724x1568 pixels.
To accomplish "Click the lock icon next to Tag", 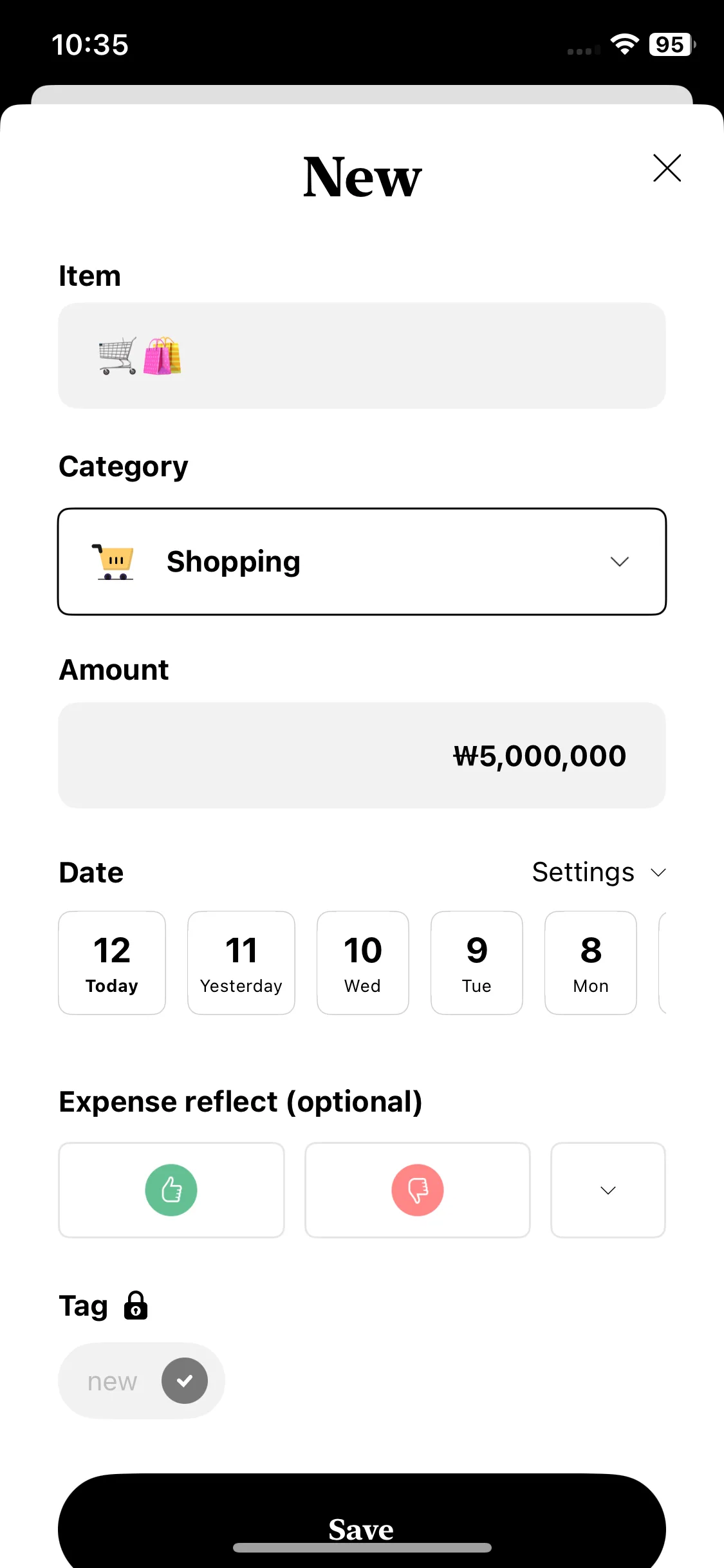I will pyautogui.click(x=136, y=1305).
